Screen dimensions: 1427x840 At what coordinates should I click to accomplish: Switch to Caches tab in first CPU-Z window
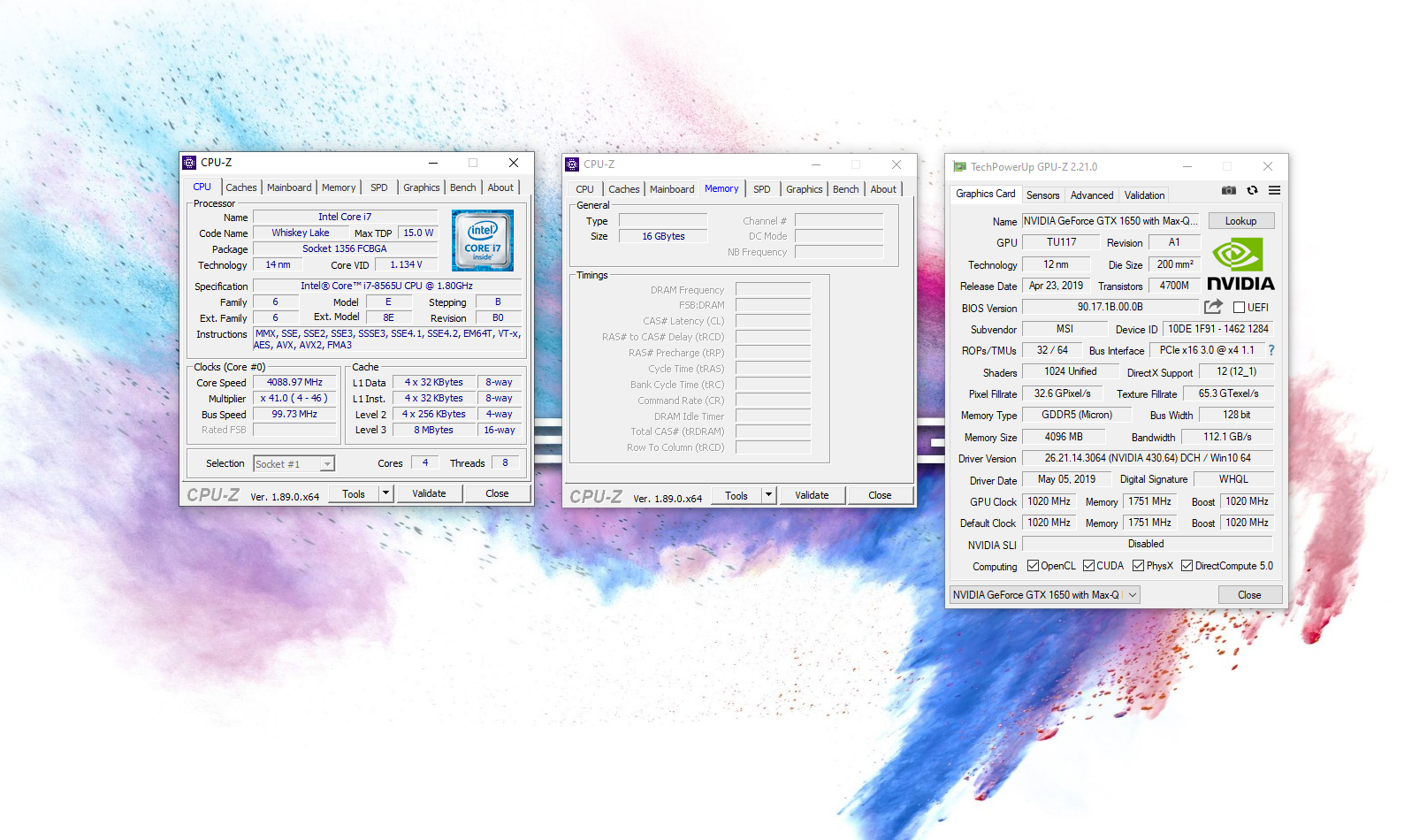click(240, 187)
